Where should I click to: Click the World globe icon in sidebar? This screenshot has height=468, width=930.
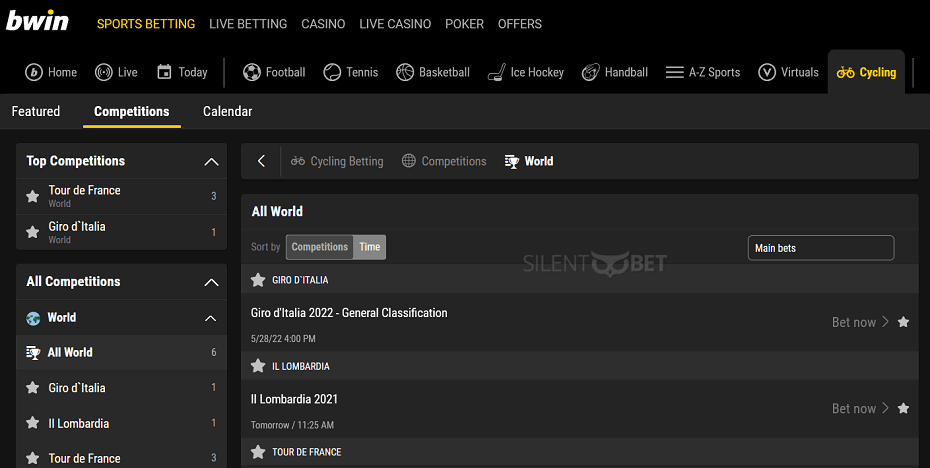point(33,318)
